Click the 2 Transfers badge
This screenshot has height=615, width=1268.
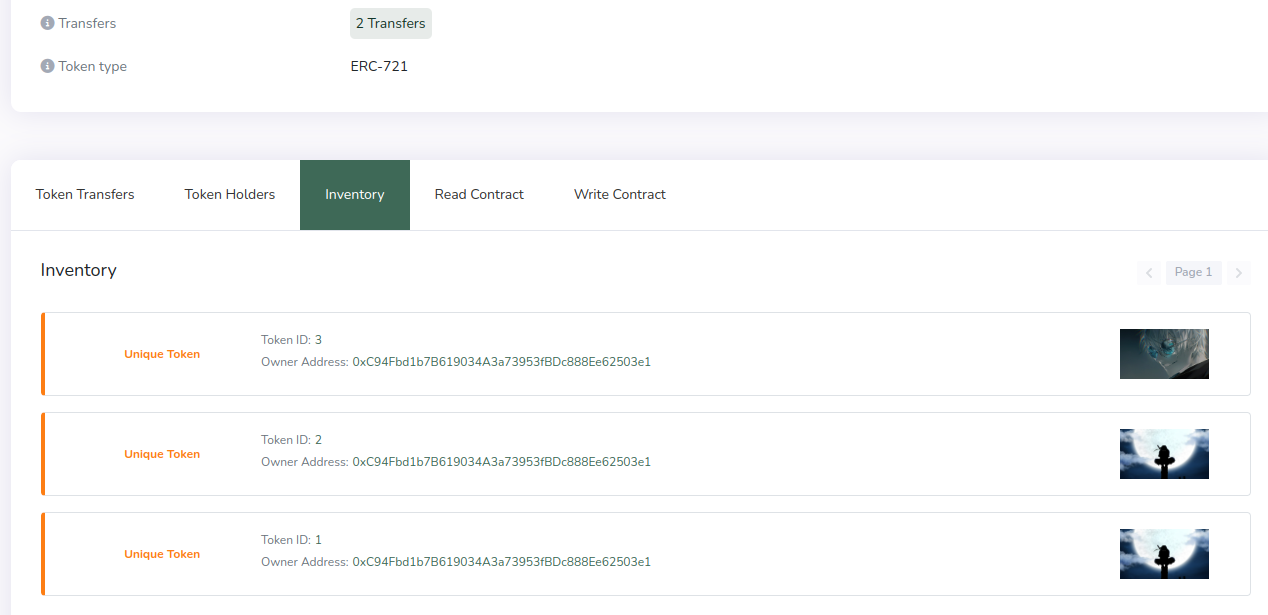pyautogui.click(x=390, y=23)
